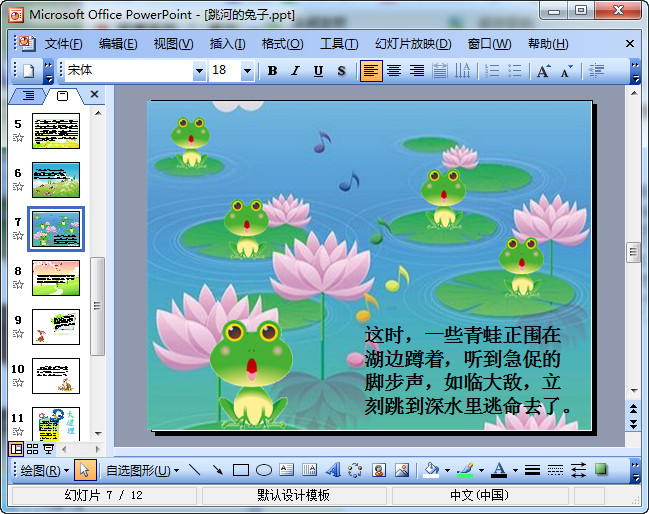Center align the text
The width and height of the screenshot is (649, 514).
click(394, 71)
